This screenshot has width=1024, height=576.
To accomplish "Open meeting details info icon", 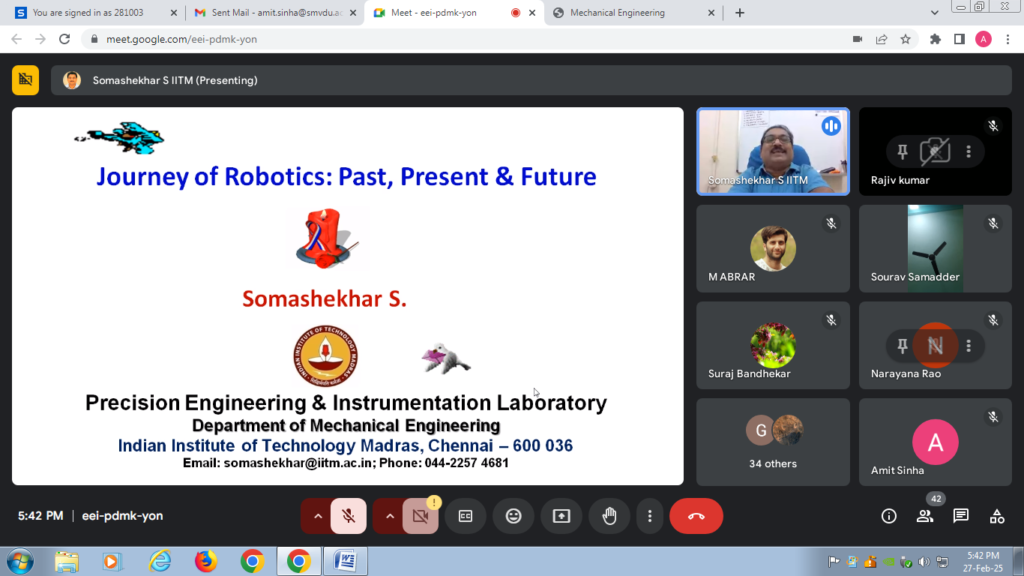I will point(889,516).
